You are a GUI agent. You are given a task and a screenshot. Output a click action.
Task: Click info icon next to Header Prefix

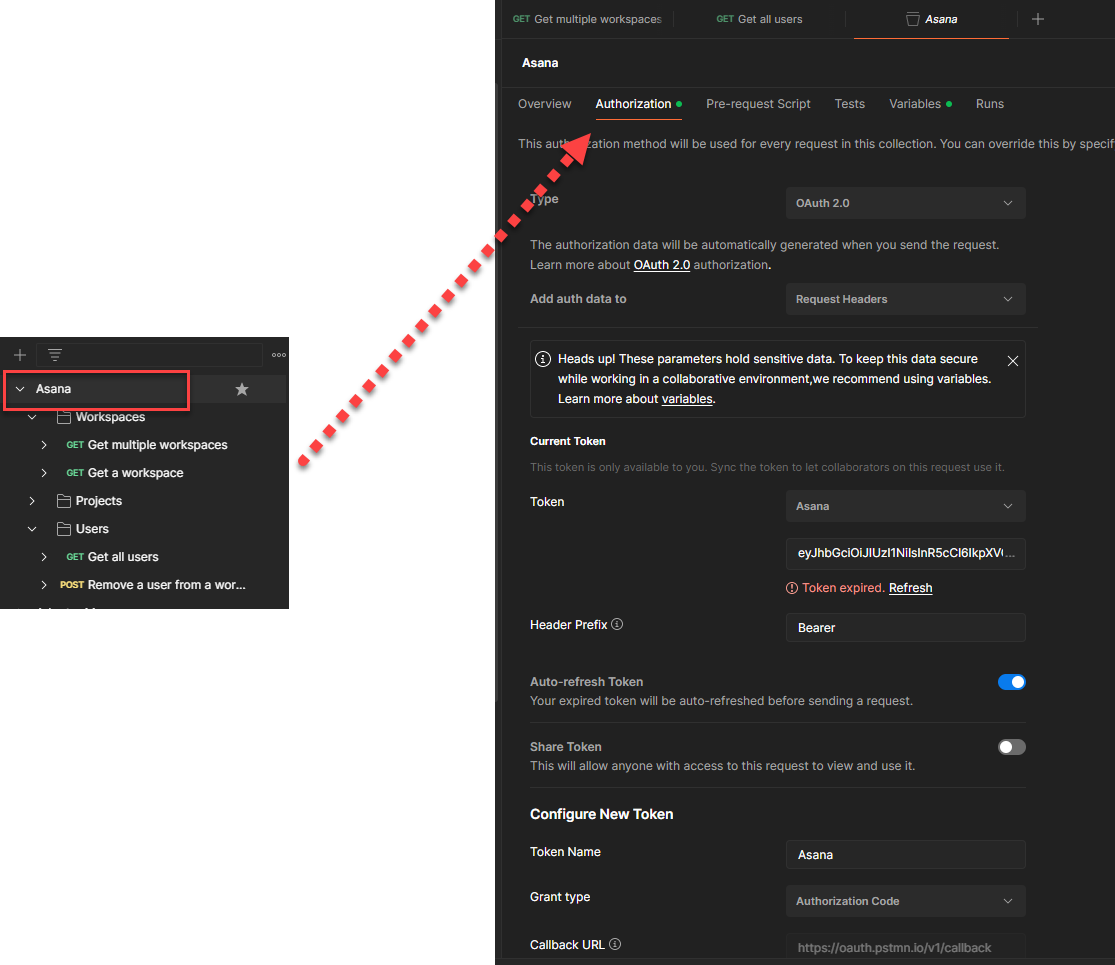tap(617, 624)
